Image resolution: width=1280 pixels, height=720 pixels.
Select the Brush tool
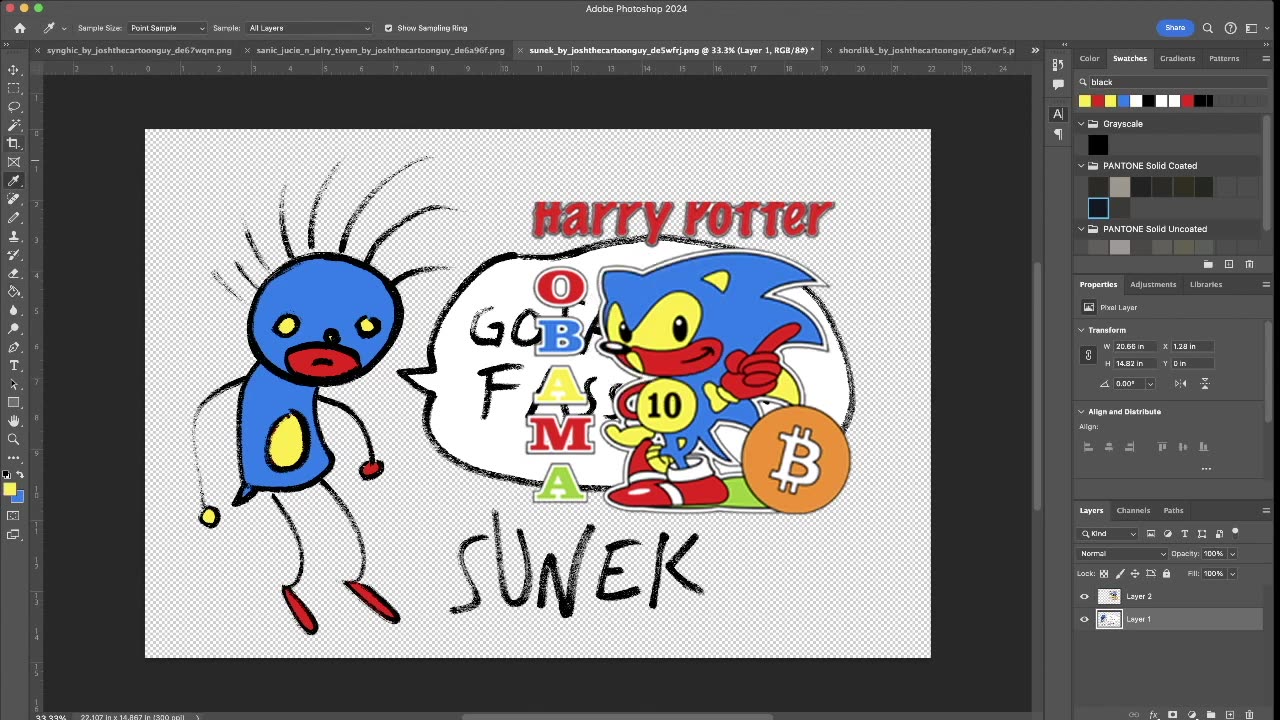tap(14, 217)
